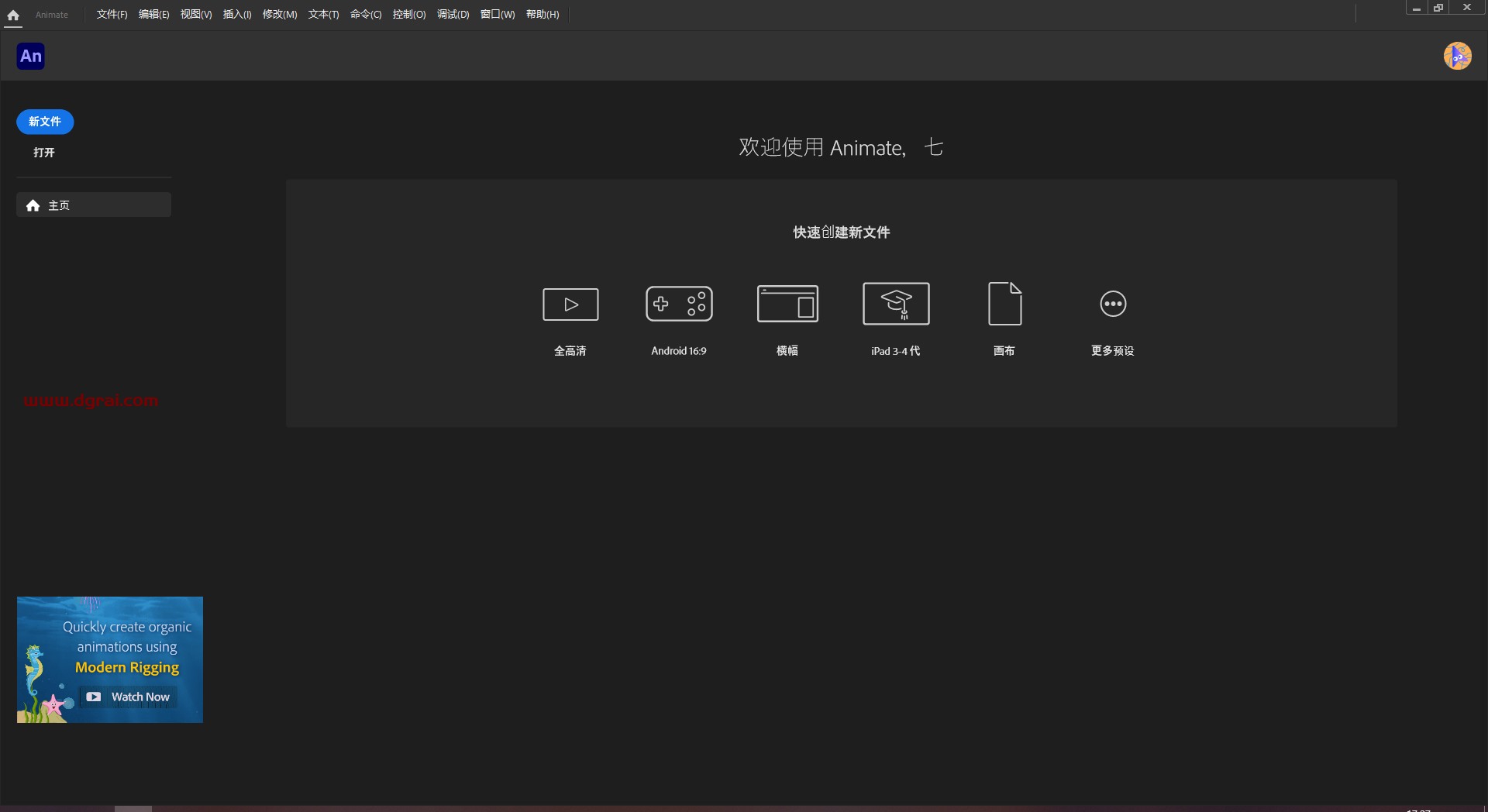Select the iPad 3-4代 preset icon
This screenshot has height=812, width=1488.
pos(895,304)
